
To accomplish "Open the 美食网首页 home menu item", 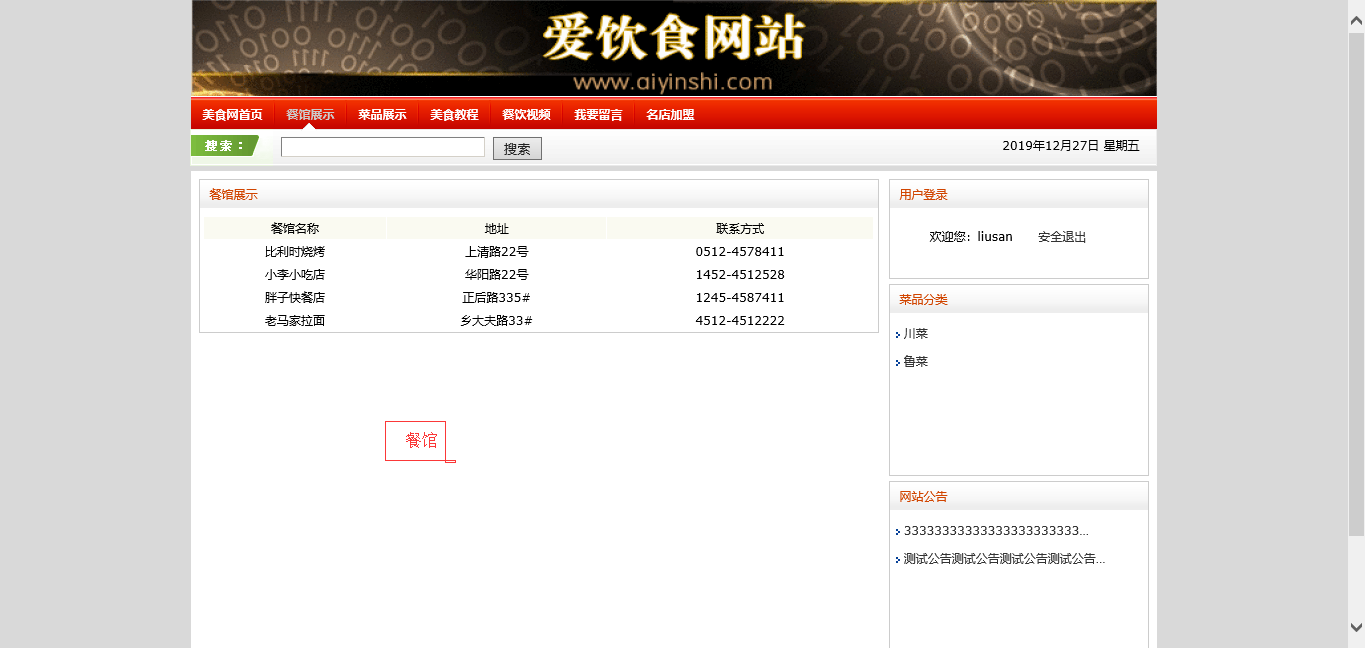I will (232, 115).
